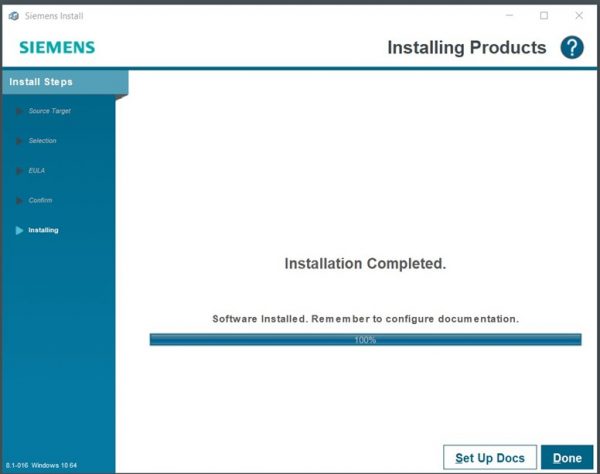The image size is (600, 474).
Task: Open the help question mark icon
Action: [572, 48]
